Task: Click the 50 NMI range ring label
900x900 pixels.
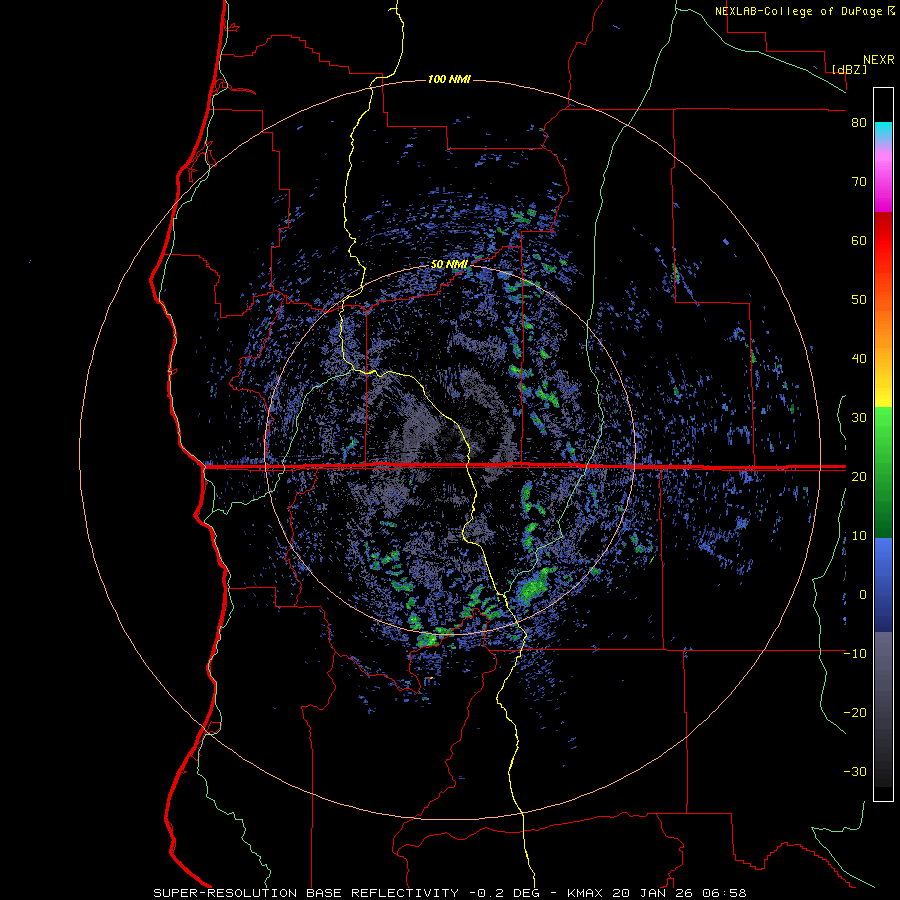Action: click(449, 265)
